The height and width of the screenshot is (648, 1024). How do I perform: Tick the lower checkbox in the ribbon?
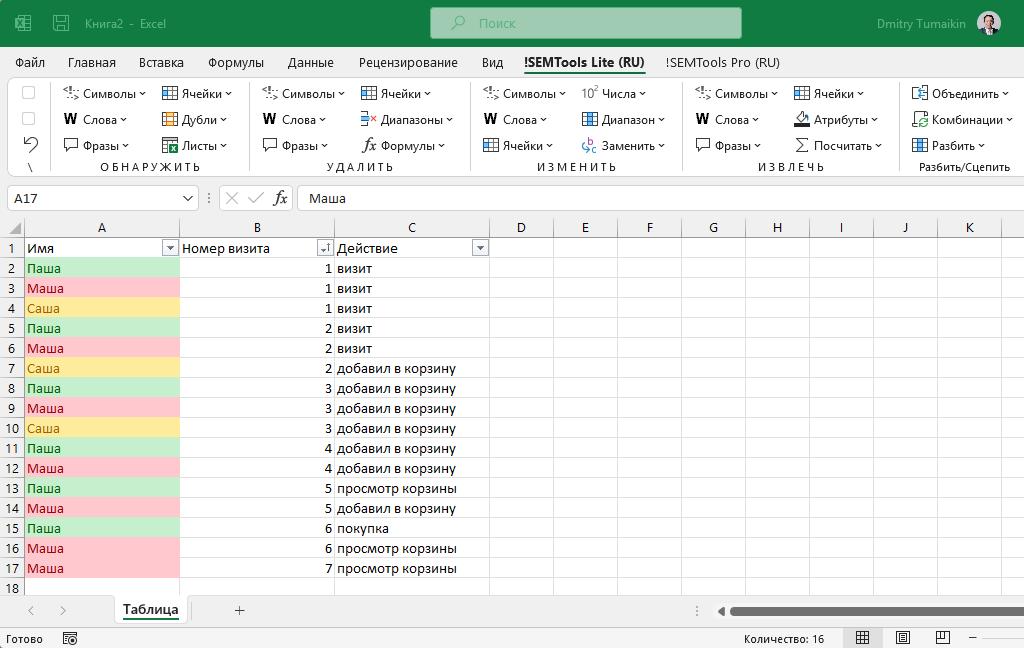pyautogui.click(x=29, y=119)
